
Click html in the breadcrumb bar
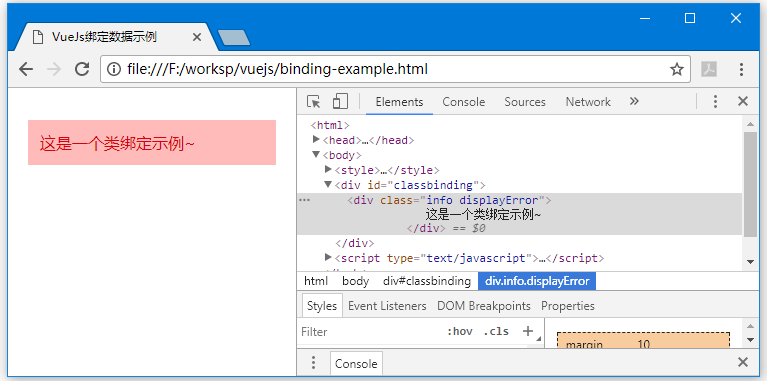[316, 281]
